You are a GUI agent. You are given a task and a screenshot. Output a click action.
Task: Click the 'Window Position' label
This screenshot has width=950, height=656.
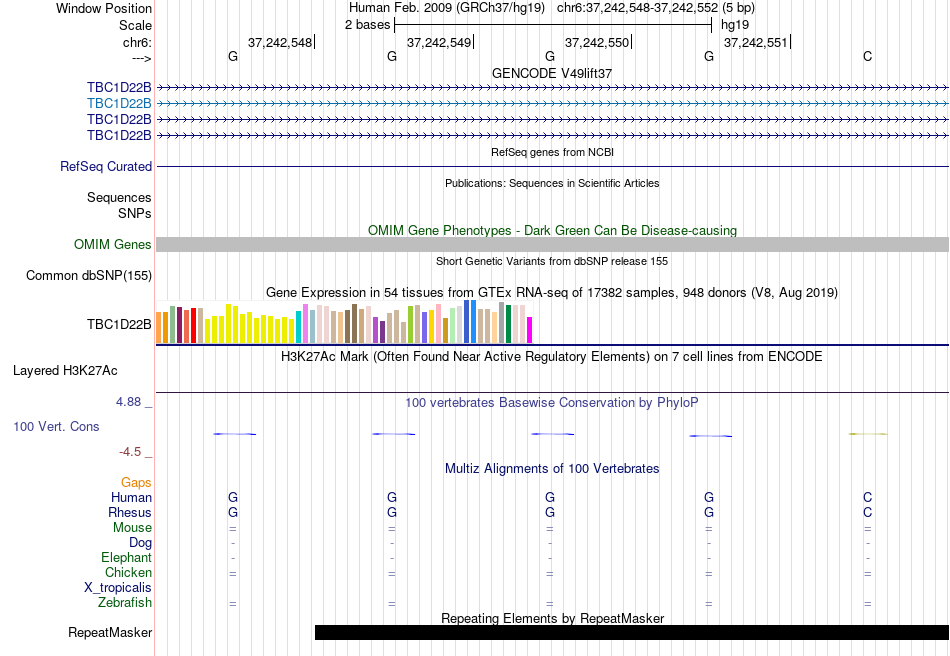(x=104, y=8)
